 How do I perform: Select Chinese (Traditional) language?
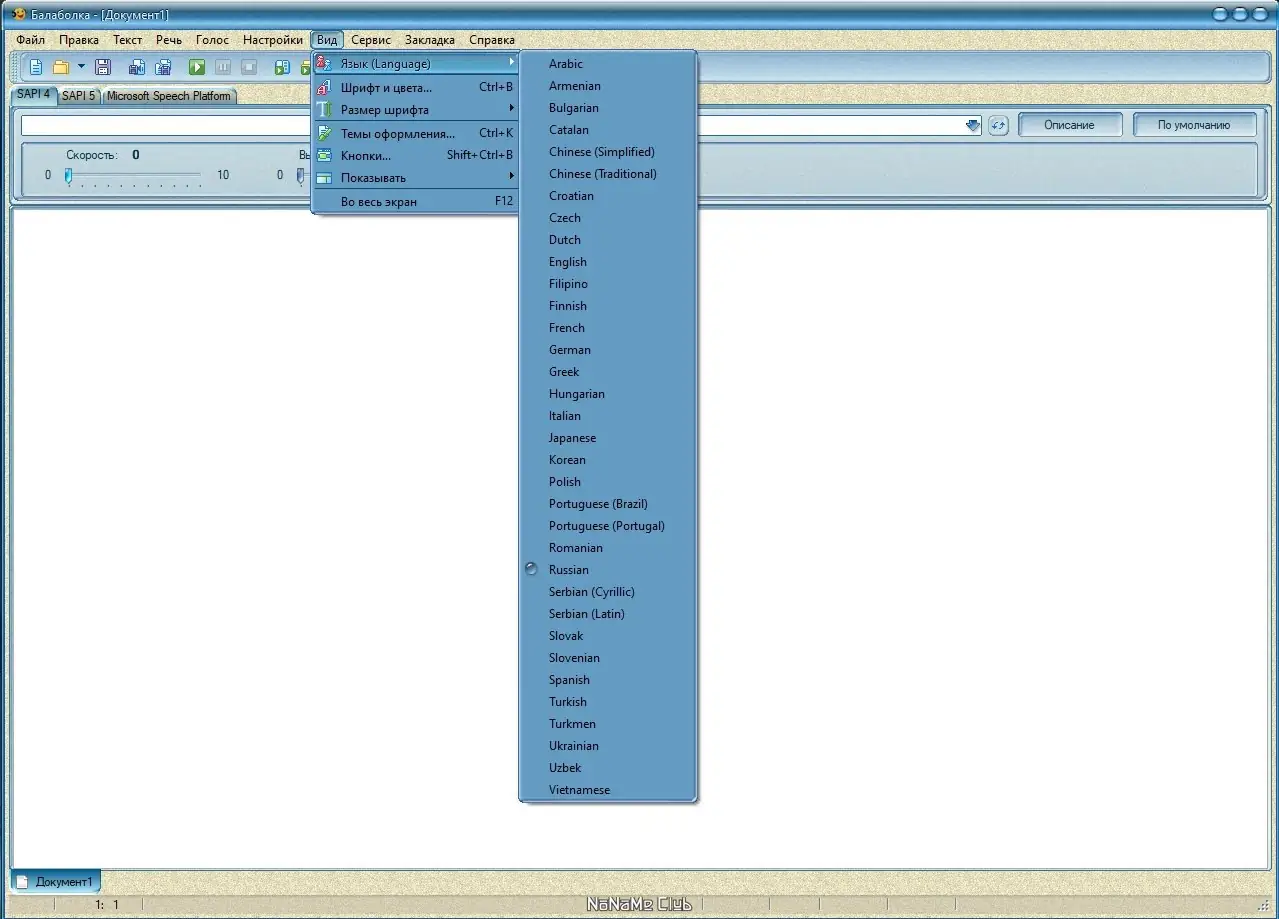607,174
